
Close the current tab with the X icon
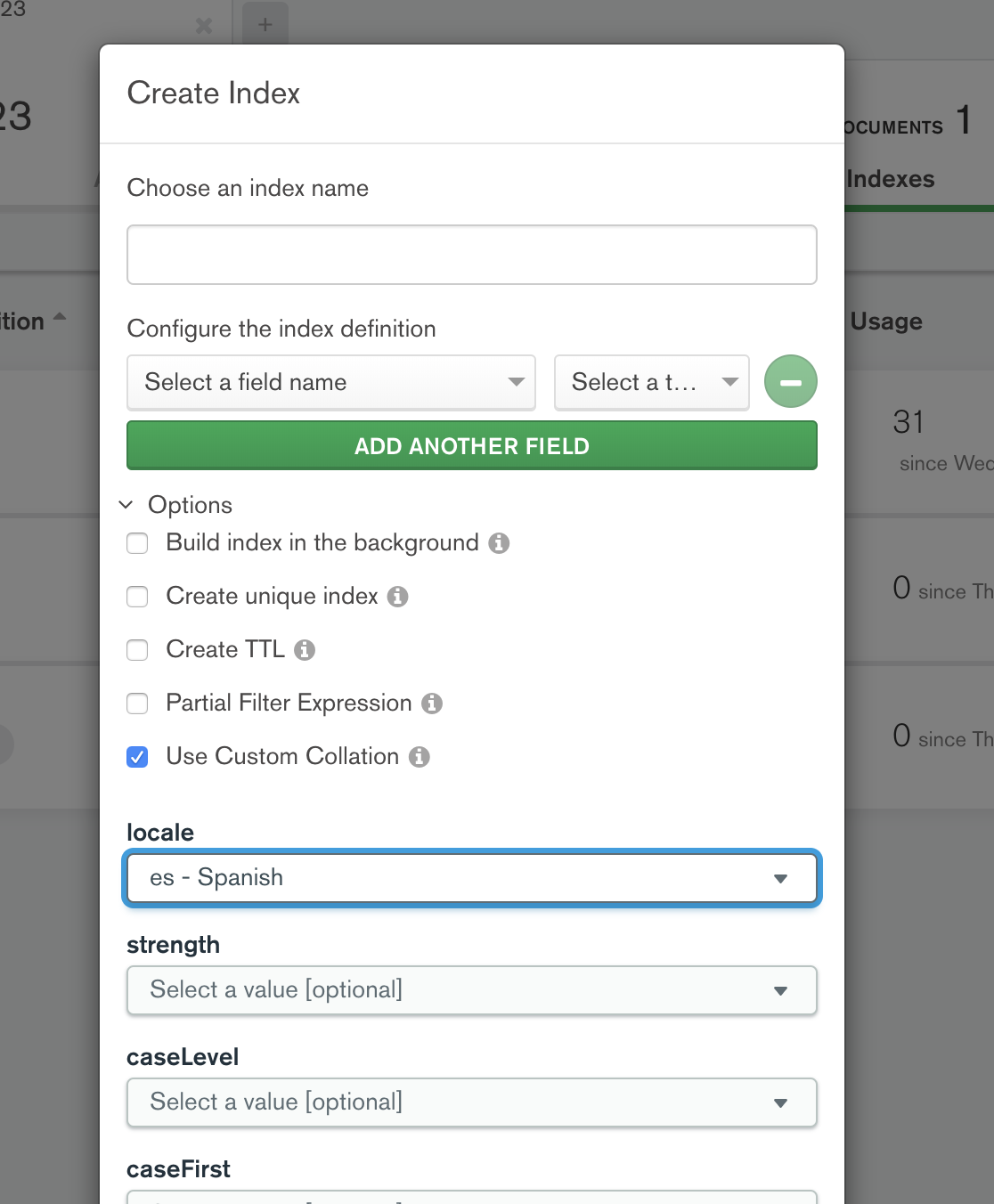coord(204,25)
